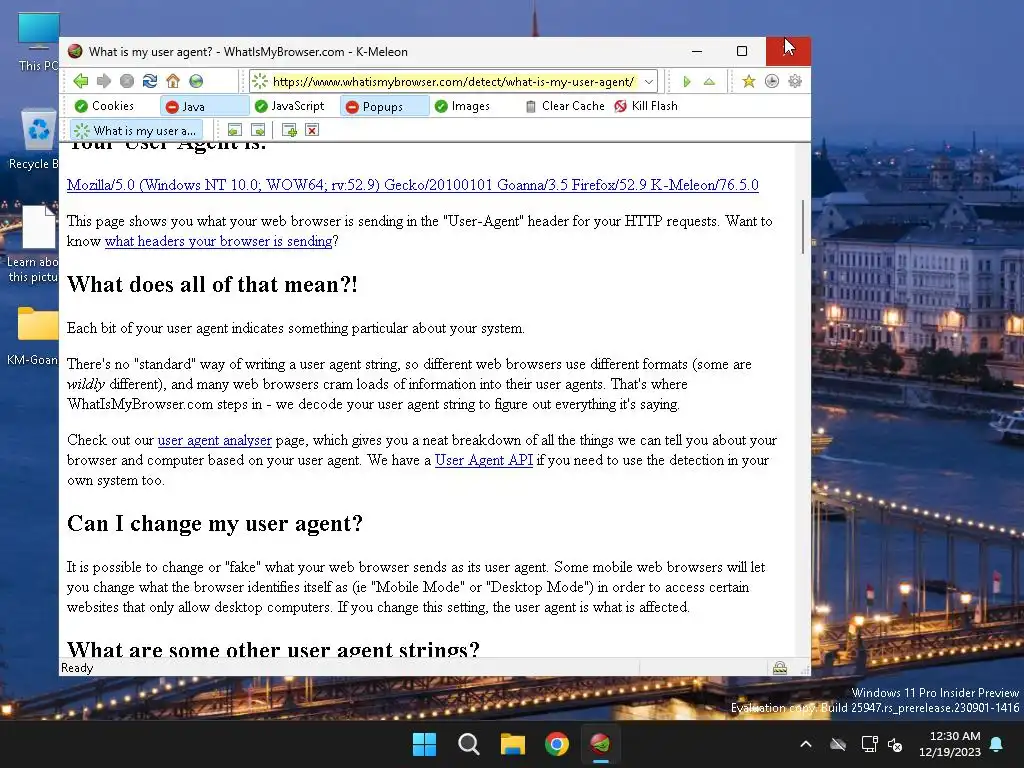The height and width of the screenshot is (768, 1024).
Task: Toggle Images loading
Action: [x=462, y=106]
